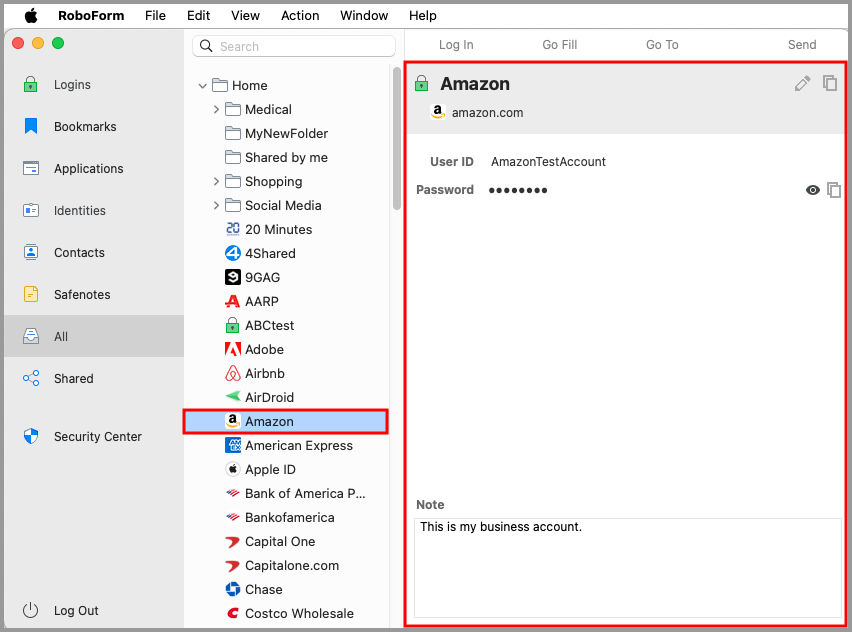
Task: Open the Applications window icon
Action: pos(31,168)
